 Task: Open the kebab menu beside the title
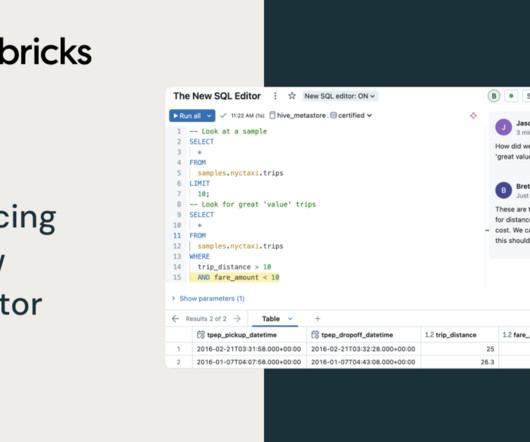[x=275, y=96]
